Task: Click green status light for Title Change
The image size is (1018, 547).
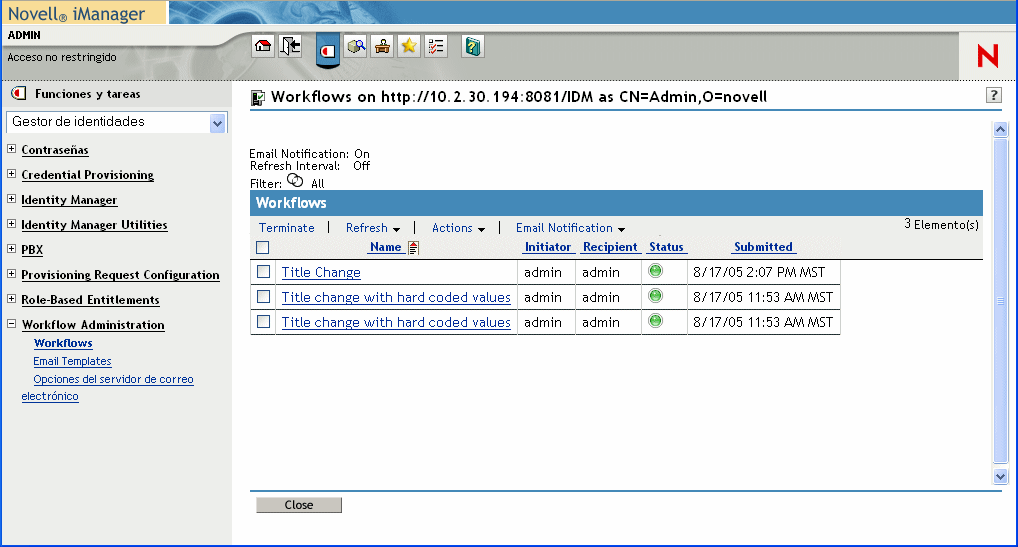Action: (x=656, y=271)
